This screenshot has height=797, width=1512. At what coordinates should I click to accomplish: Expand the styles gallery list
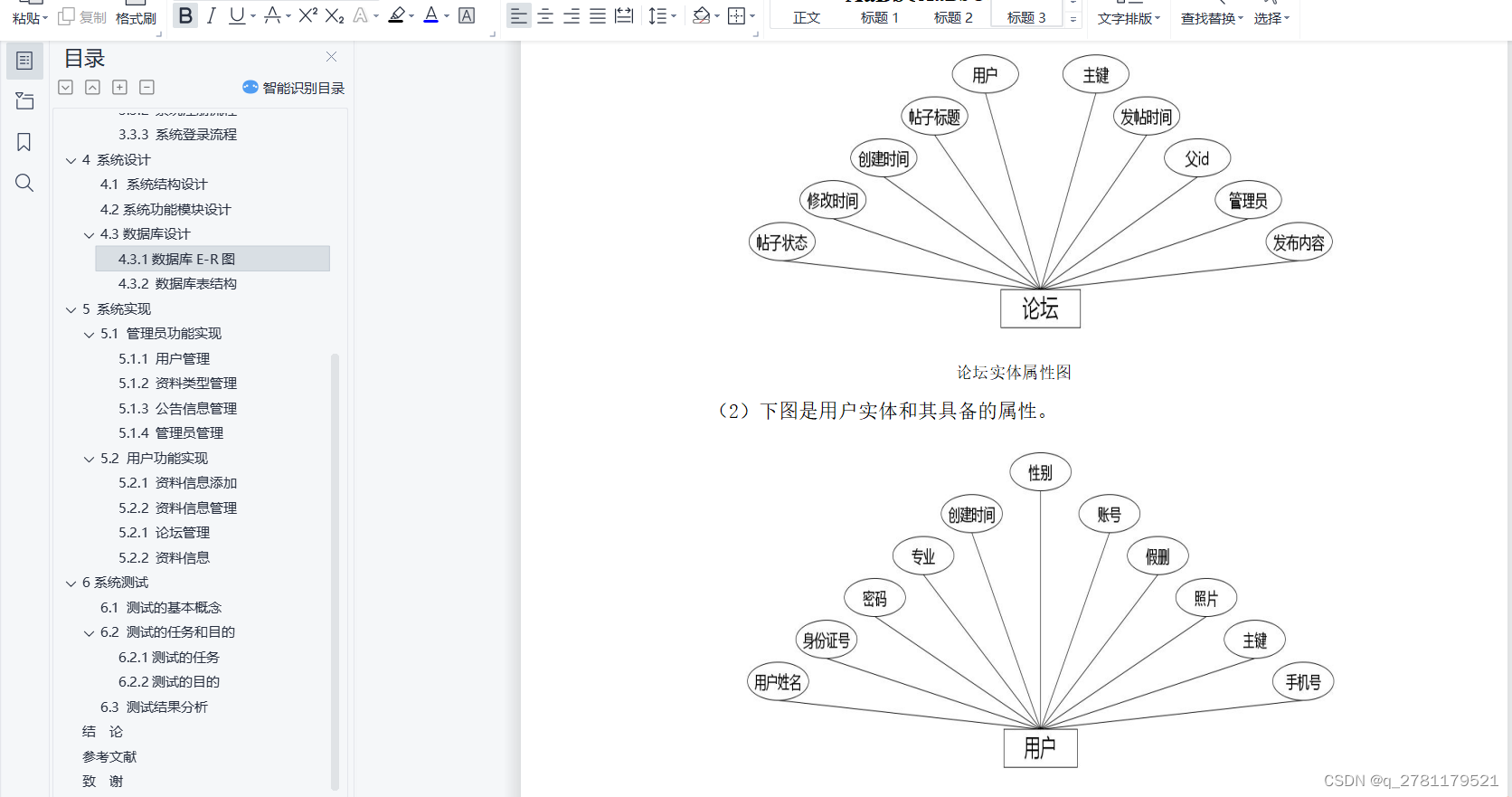pyautogui.click(x=1073, y=18)
